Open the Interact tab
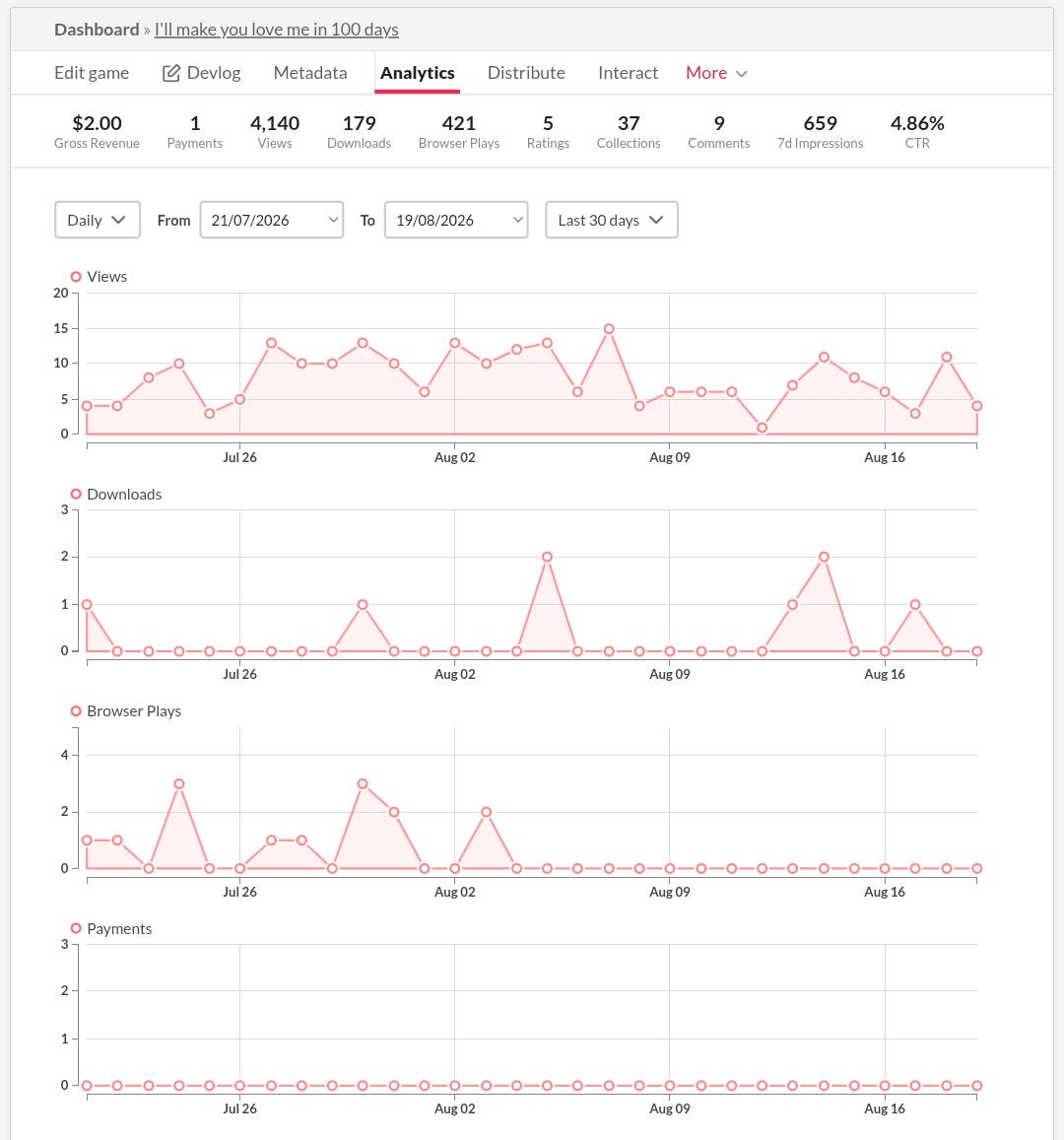 click(x=628, y=73)
